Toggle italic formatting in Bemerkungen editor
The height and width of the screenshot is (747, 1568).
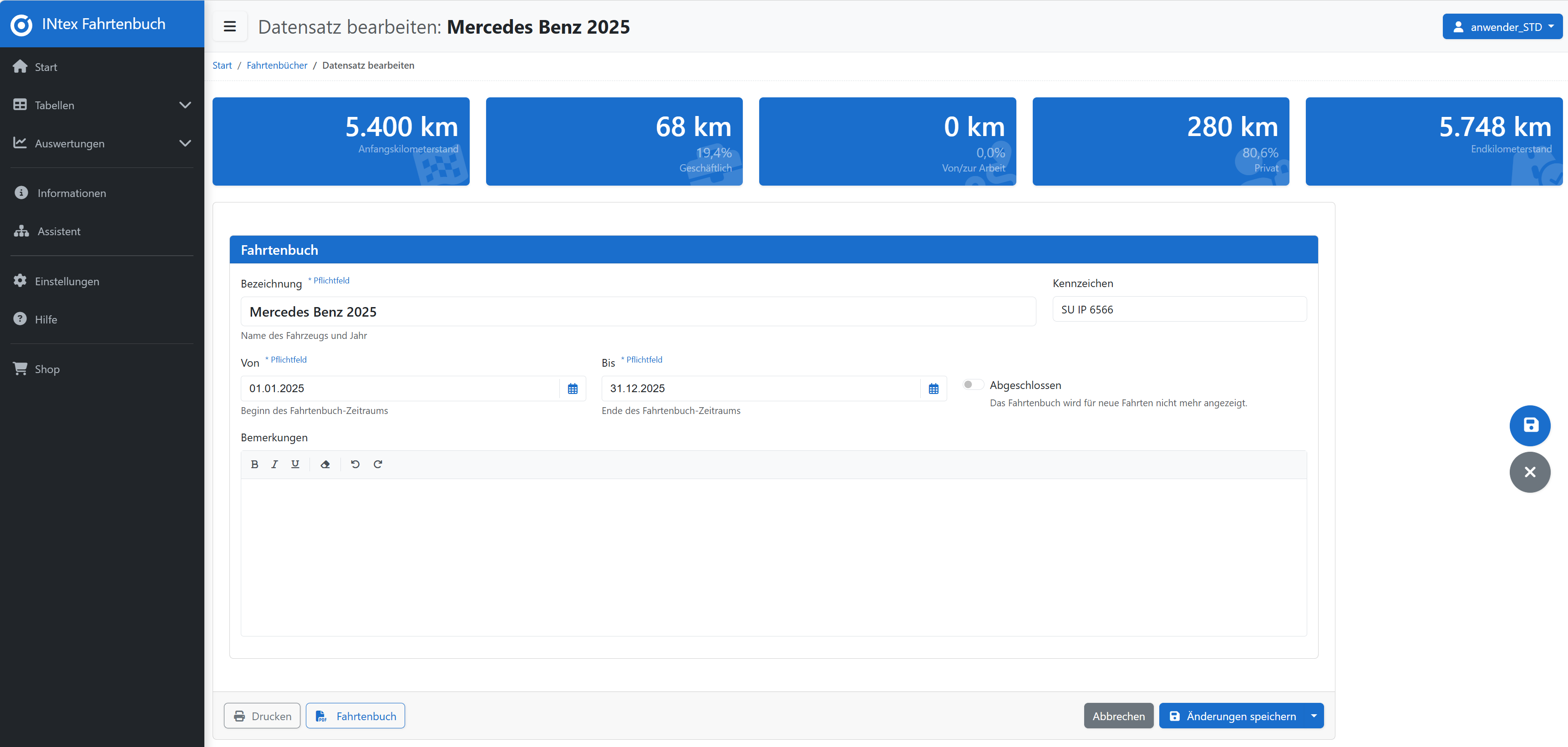(x=274, y=464)
